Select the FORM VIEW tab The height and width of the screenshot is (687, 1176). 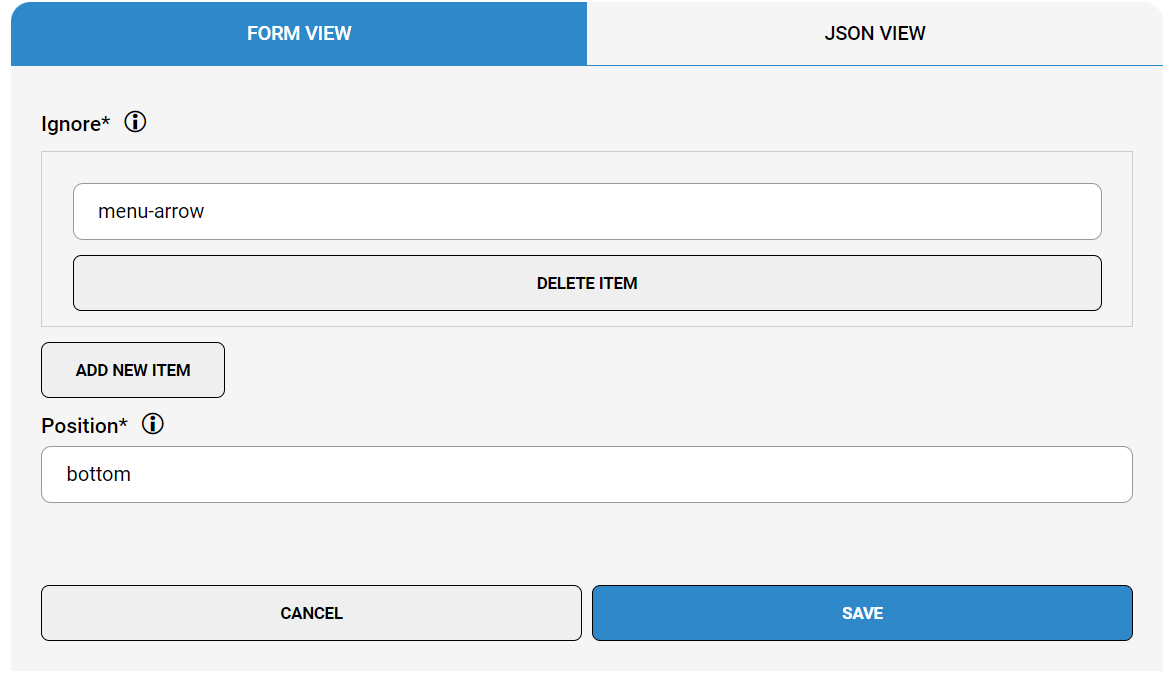click(x=298, y=33)
